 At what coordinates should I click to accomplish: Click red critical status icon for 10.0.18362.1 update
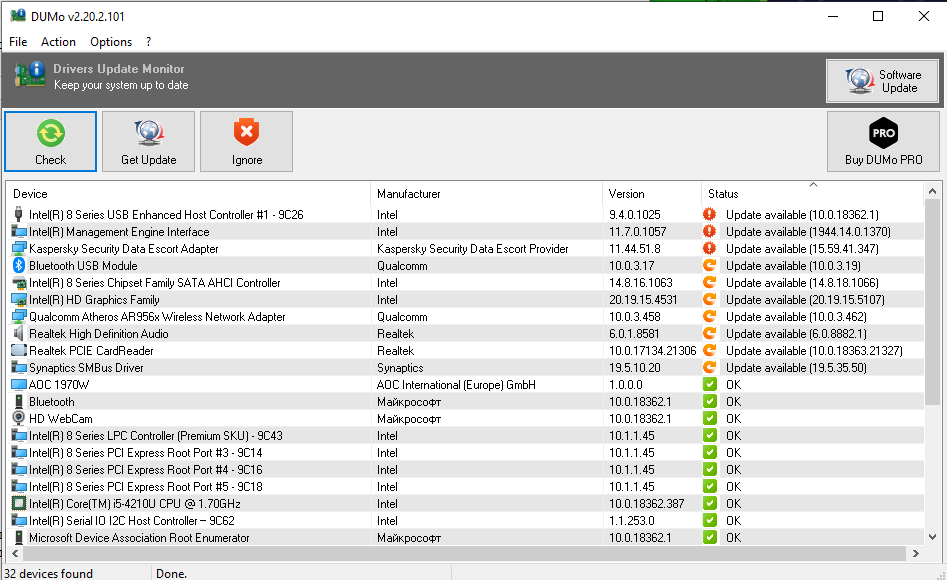(709, 214)
